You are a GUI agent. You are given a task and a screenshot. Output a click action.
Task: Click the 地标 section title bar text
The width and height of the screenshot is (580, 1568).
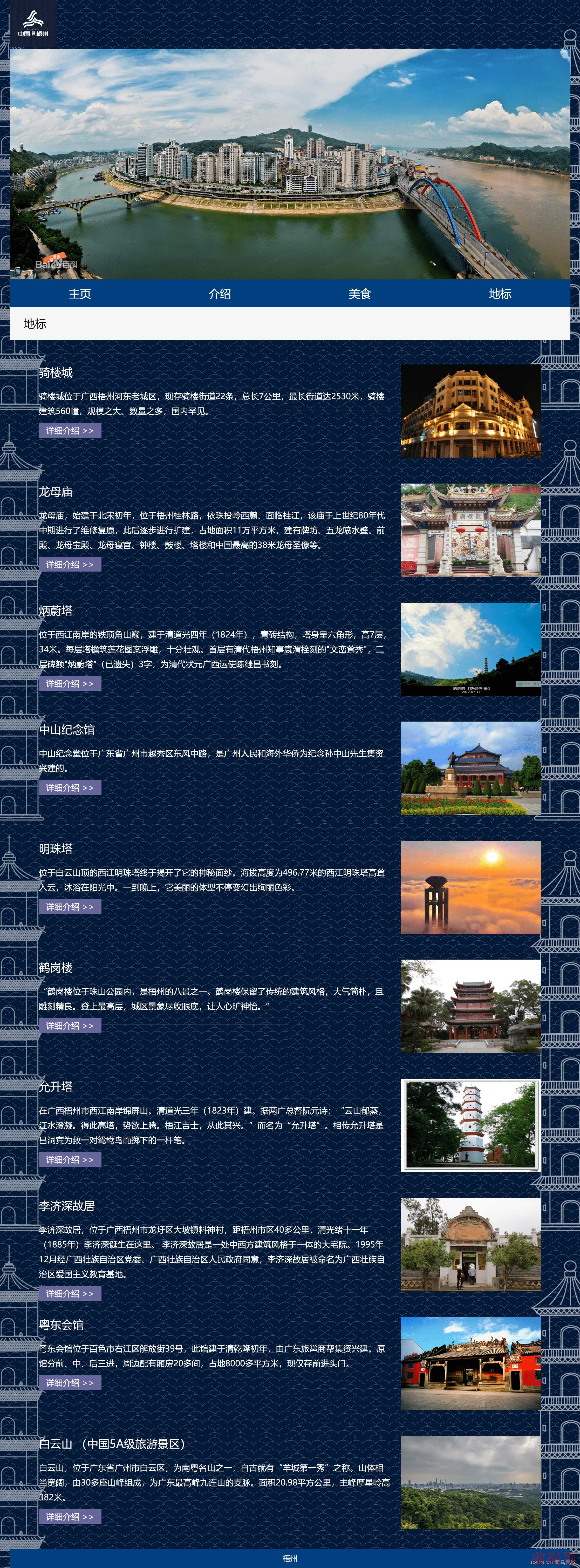(35, 324)
